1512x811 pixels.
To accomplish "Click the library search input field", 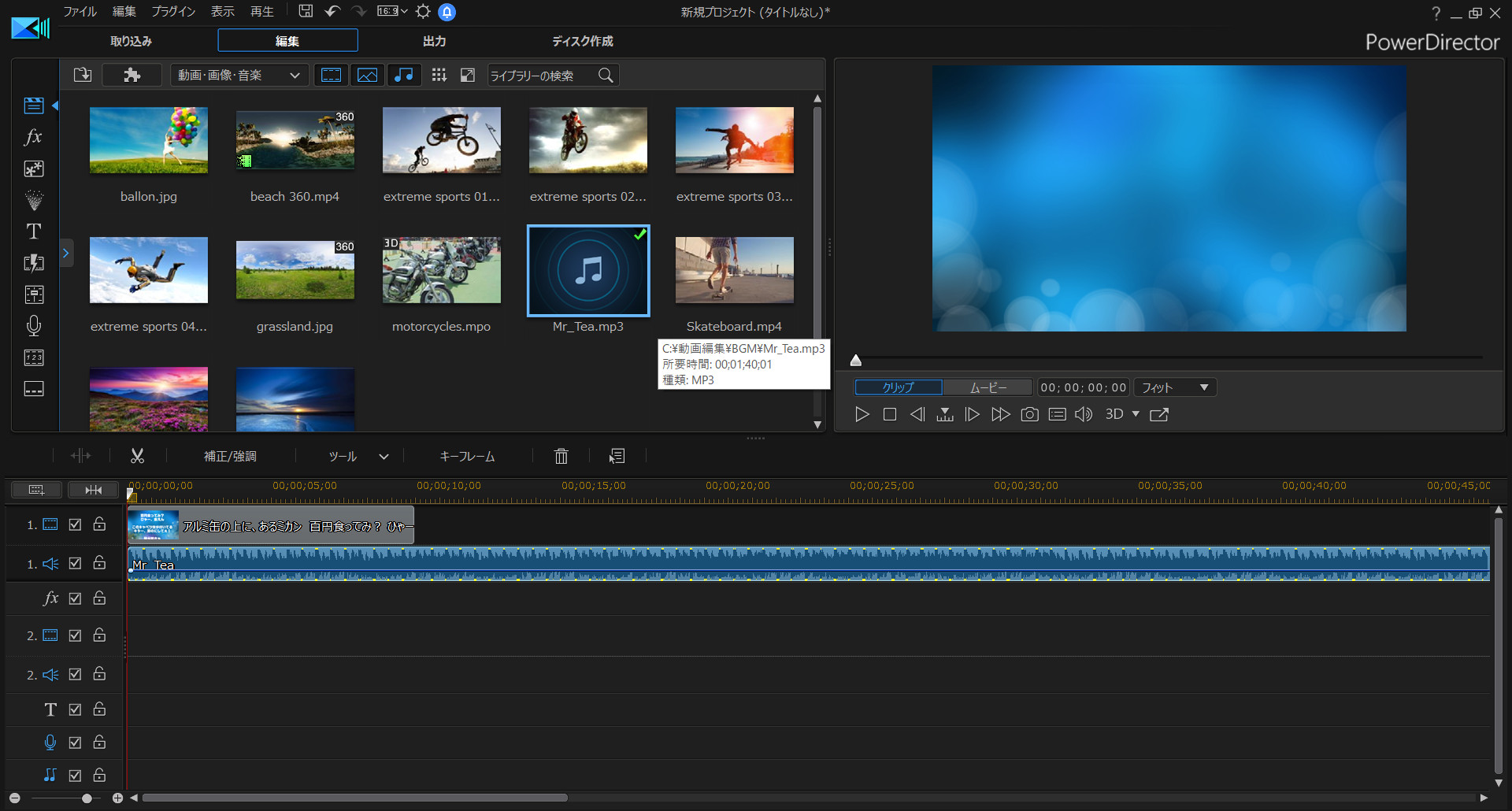I will coord(542,75).
